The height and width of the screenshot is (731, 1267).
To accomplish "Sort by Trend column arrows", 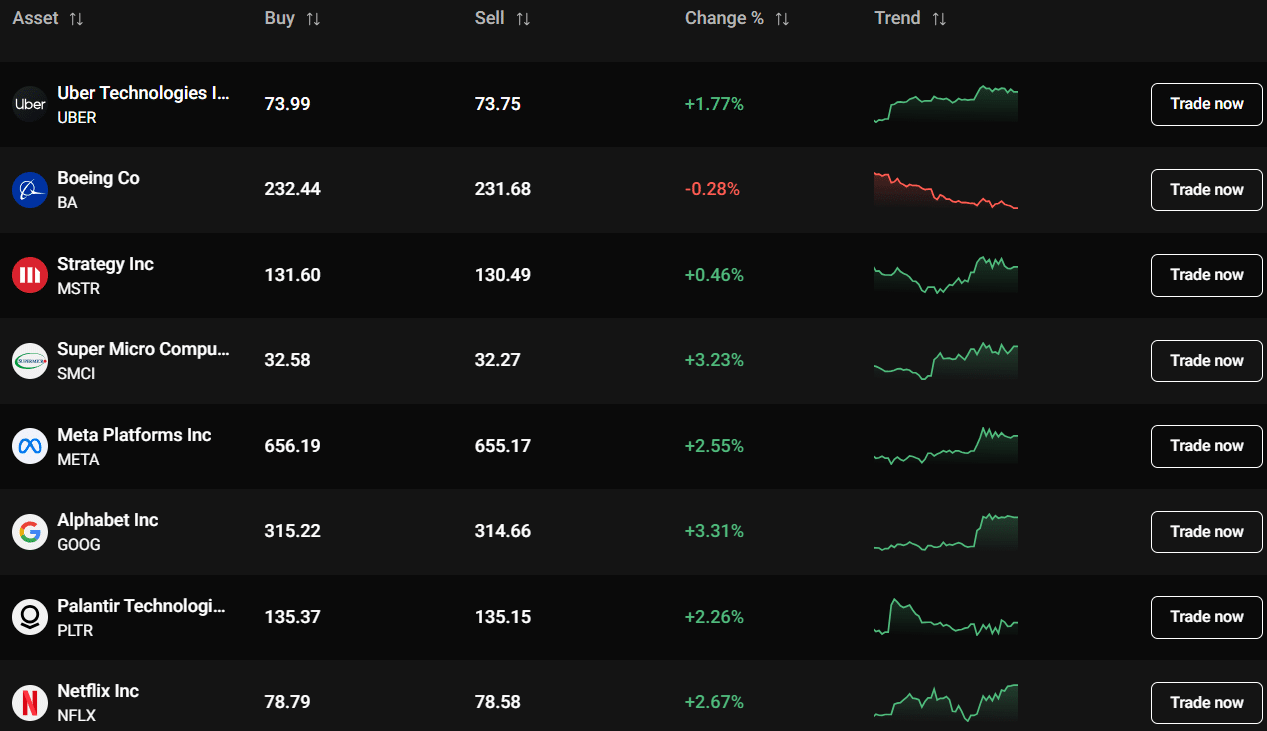I will tap(938, 19).
